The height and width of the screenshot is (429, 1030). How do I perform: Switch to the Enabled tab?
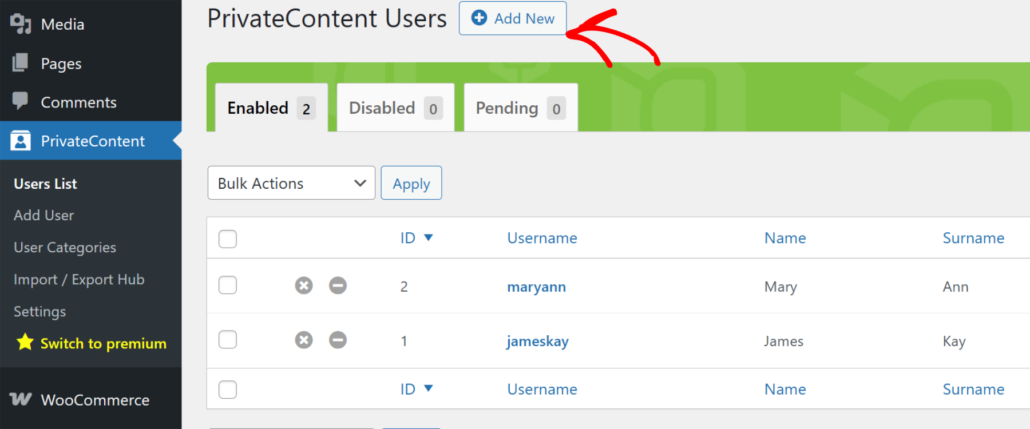tap(271, 108)
